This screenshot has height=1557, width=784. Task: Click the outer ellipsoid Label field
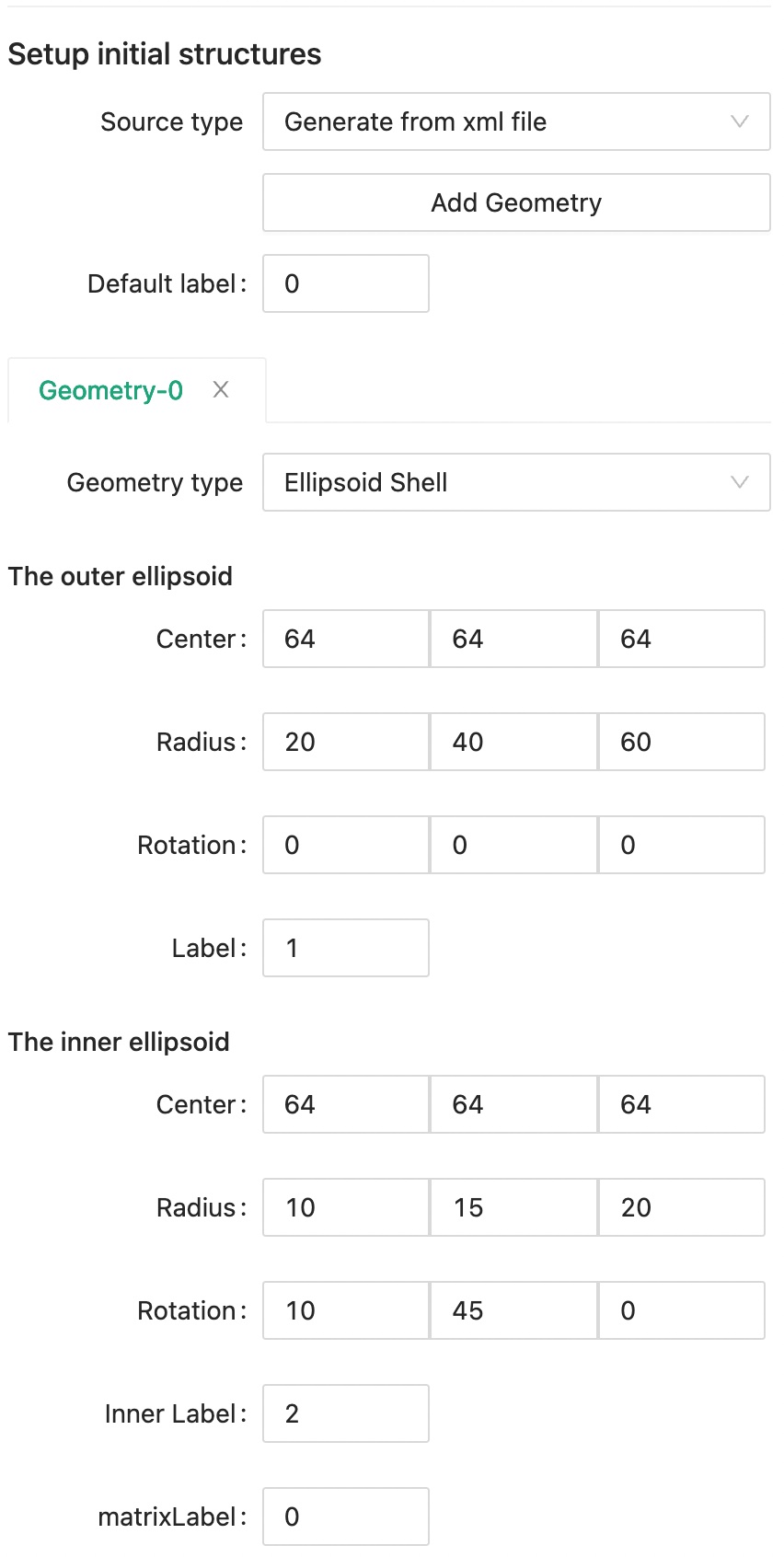coord(346,948)
